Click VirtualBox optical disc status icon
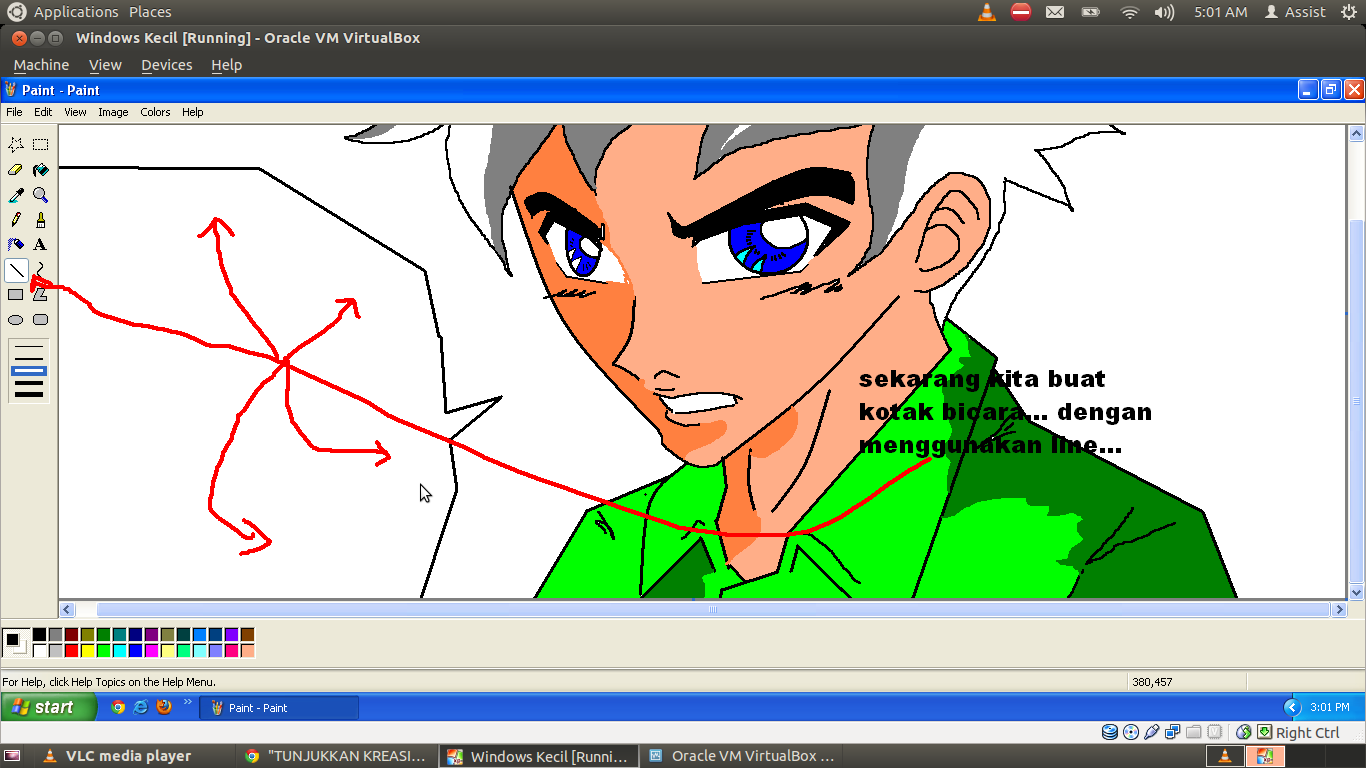This screenshot has height=768, width=1366. (1130, 732)
